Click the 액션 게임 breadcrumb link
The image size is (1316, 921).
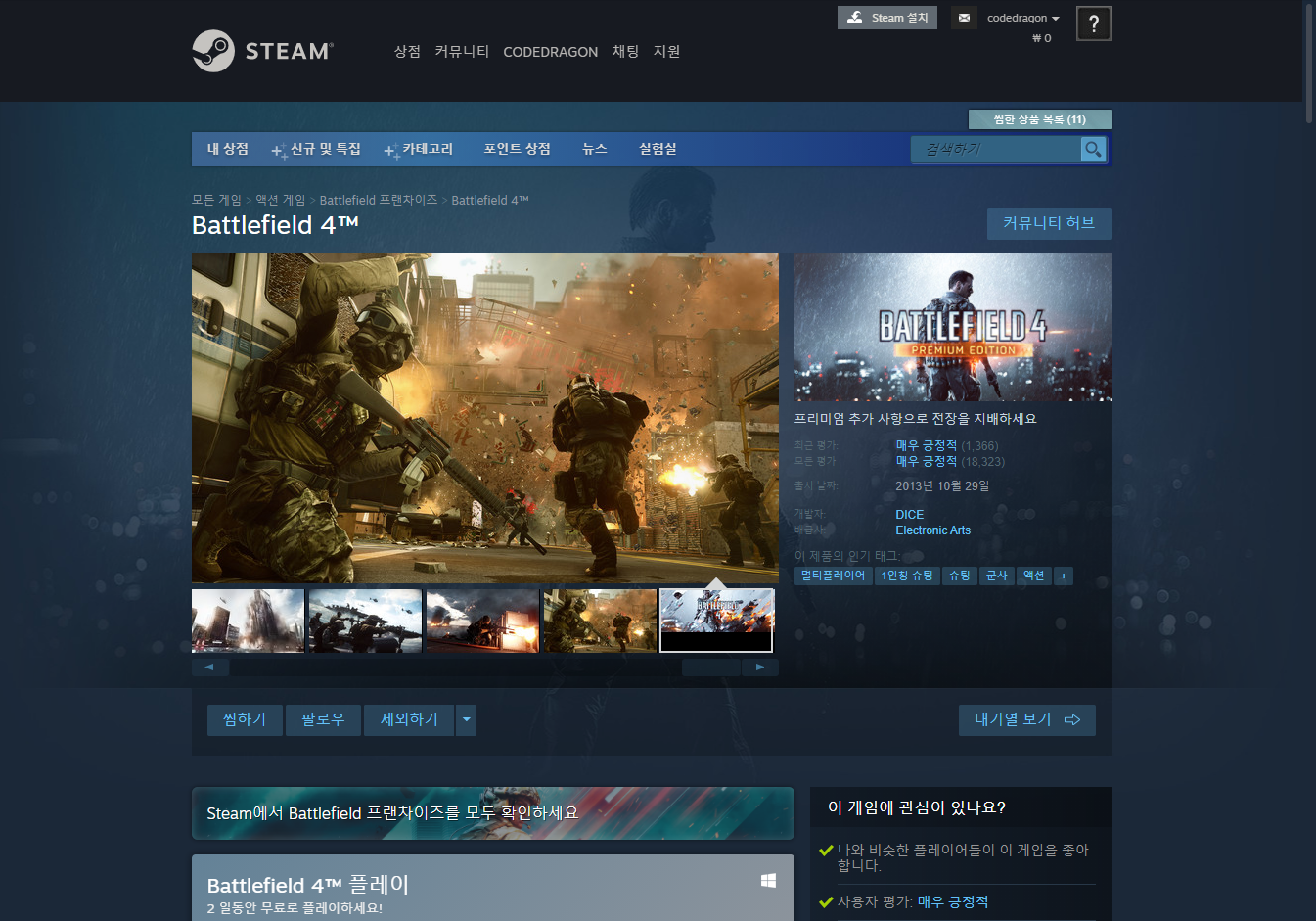[x=281, y=200]
